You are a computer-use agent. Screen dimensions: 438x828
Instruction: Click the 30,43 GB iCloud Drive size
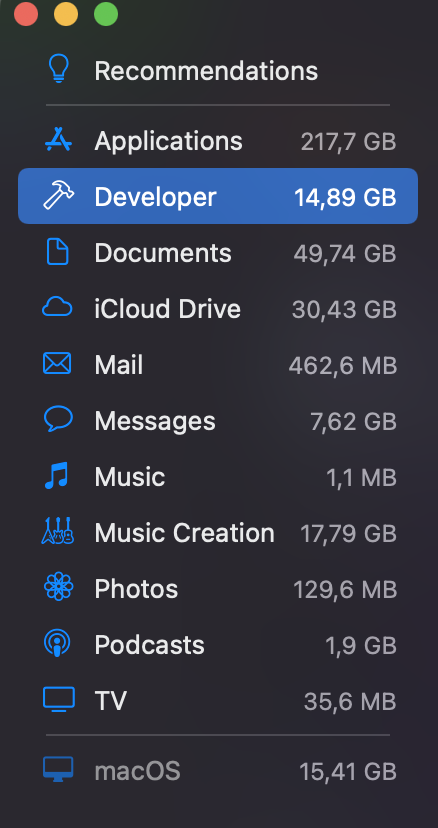344,309
